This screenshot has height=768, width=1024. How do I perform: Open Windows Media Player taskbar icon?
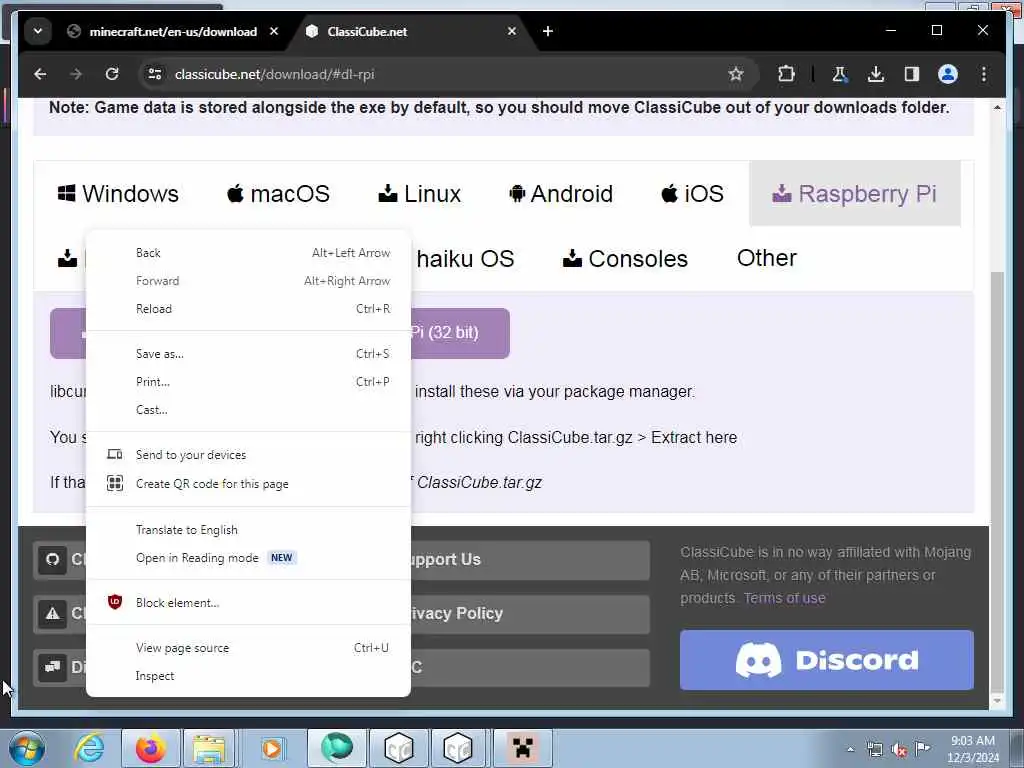click(272, 748)
